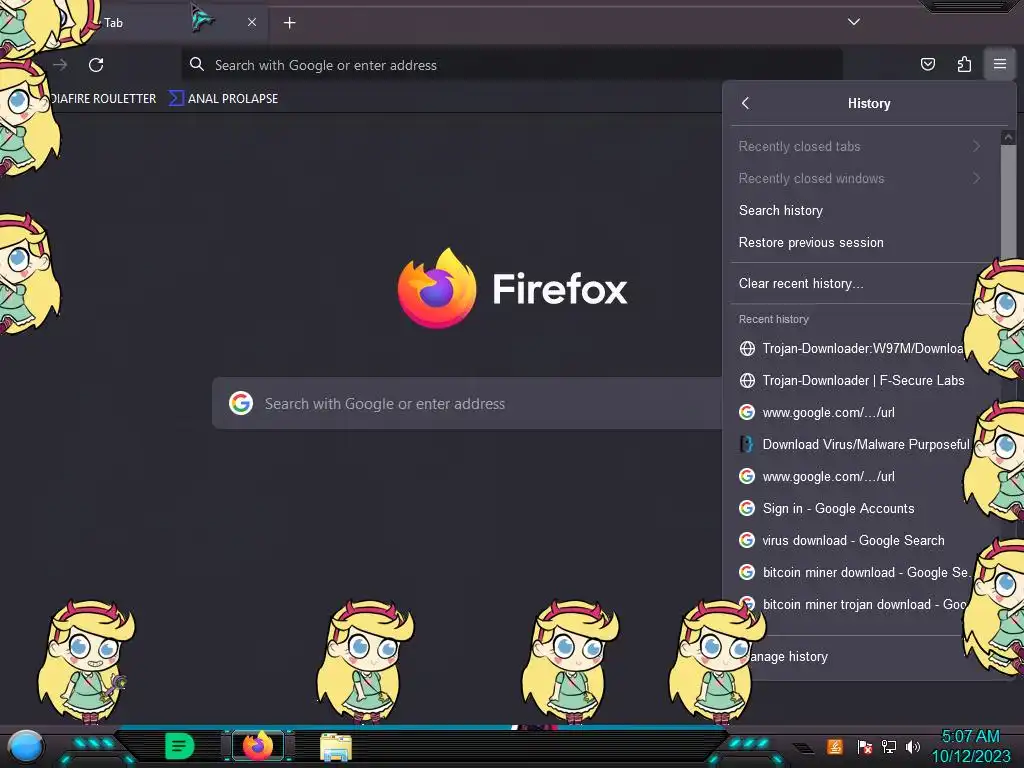The width and height of the screenshot is (1024, 768).
Task: Focus the top address bar
Action: pos(512,65)
